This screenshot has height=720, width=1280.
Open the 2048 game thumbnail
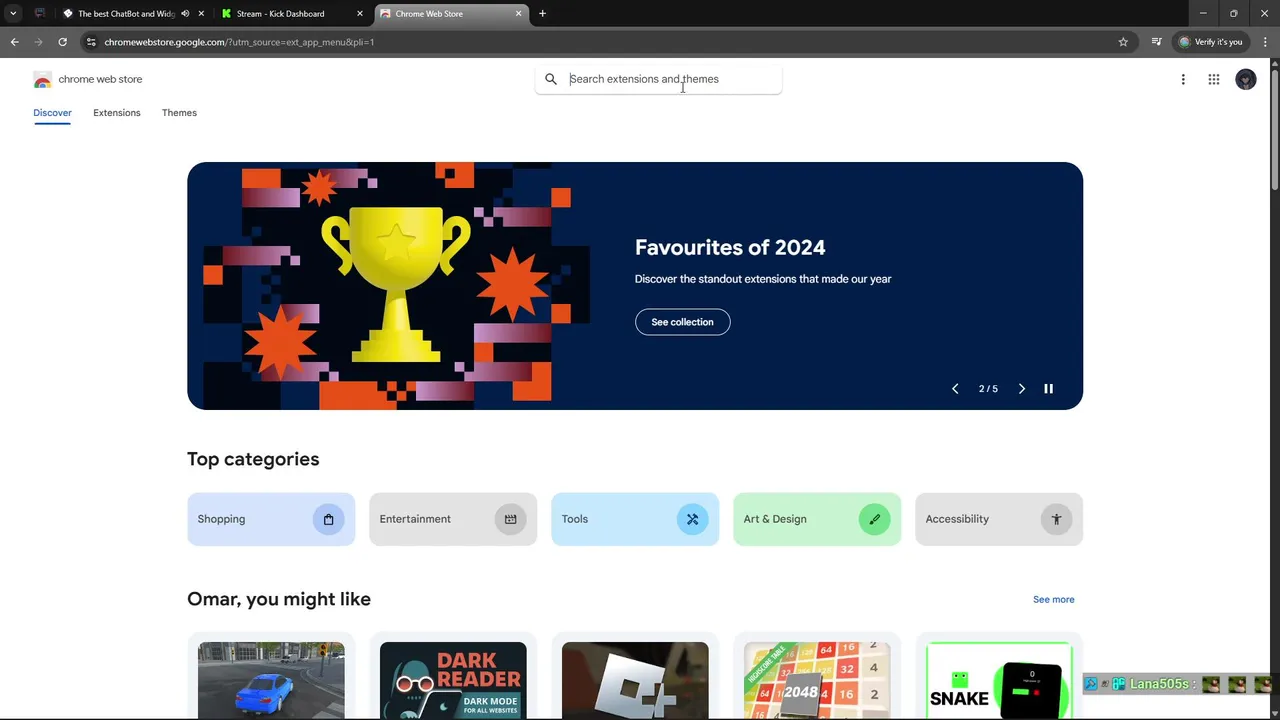point(817,681)
